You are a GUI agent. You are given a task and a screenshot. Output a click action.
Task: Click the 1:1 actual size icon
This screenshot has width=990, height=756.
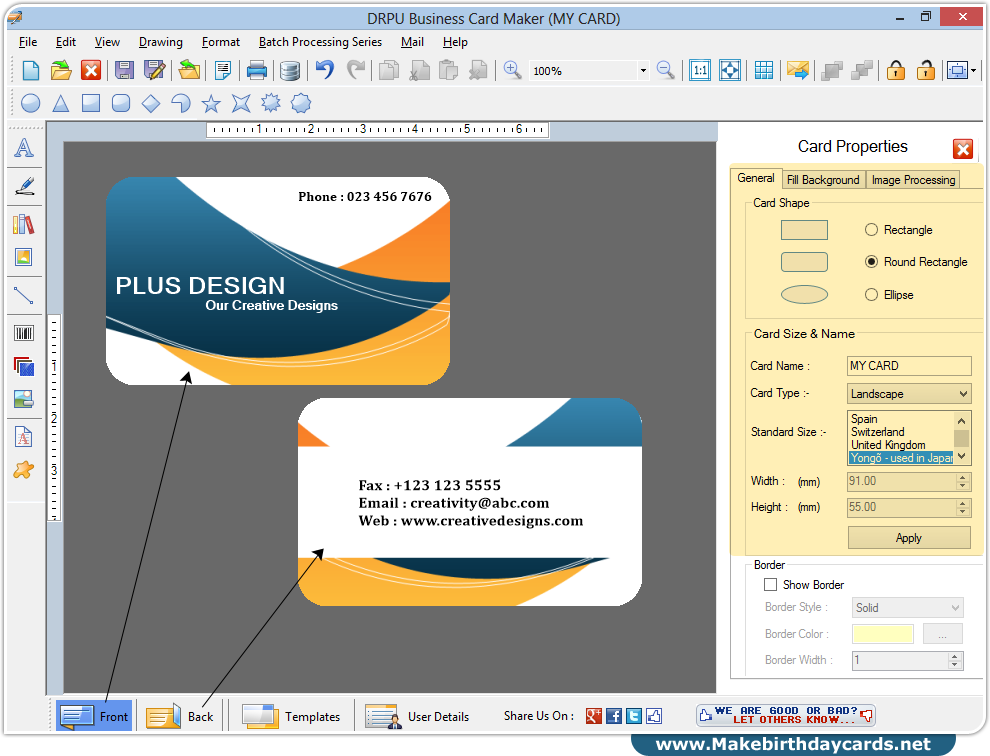(x=700, y=70)
